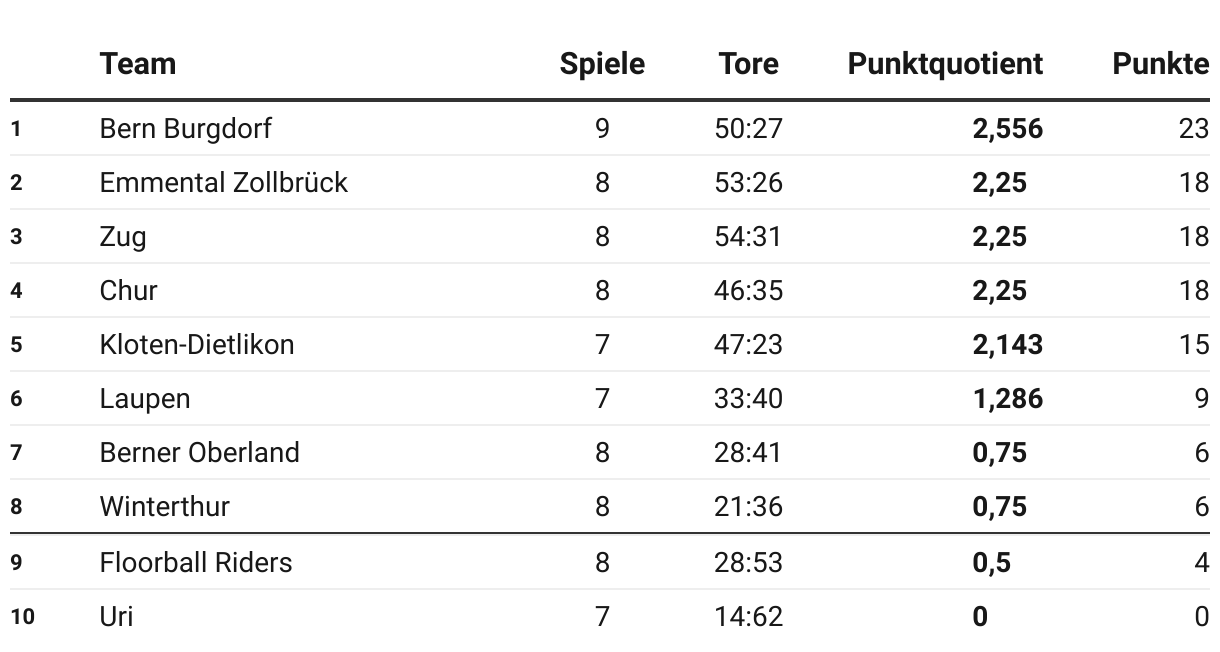Select the Bern Burgdorf team name
This screenshot has height=652, width=1220.
click(x=185, y=129)
